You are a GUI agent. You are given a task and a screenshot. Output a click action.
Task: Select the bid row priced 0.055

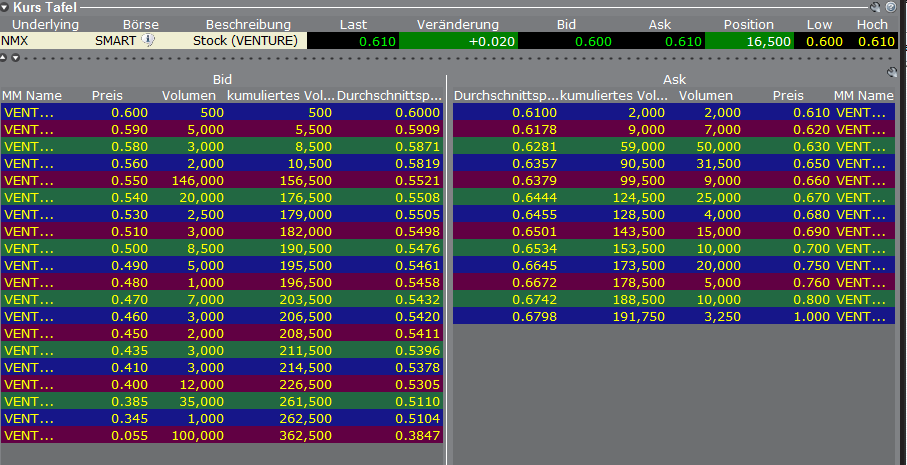220,436
